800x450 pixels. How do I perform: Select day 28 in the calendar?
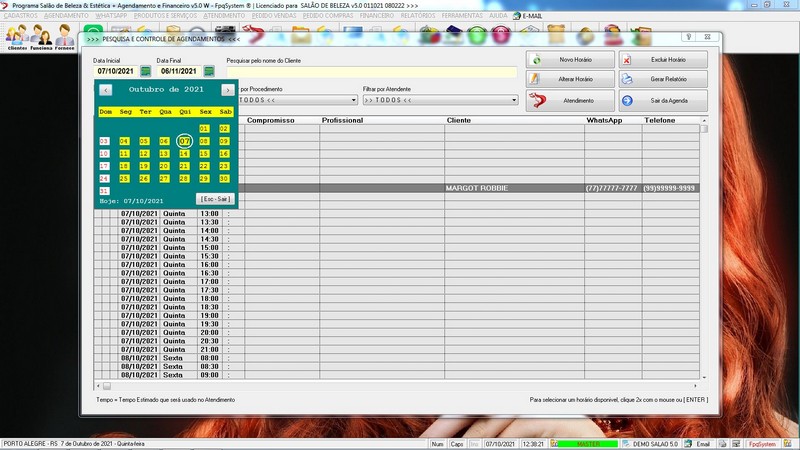click(184, 179)
